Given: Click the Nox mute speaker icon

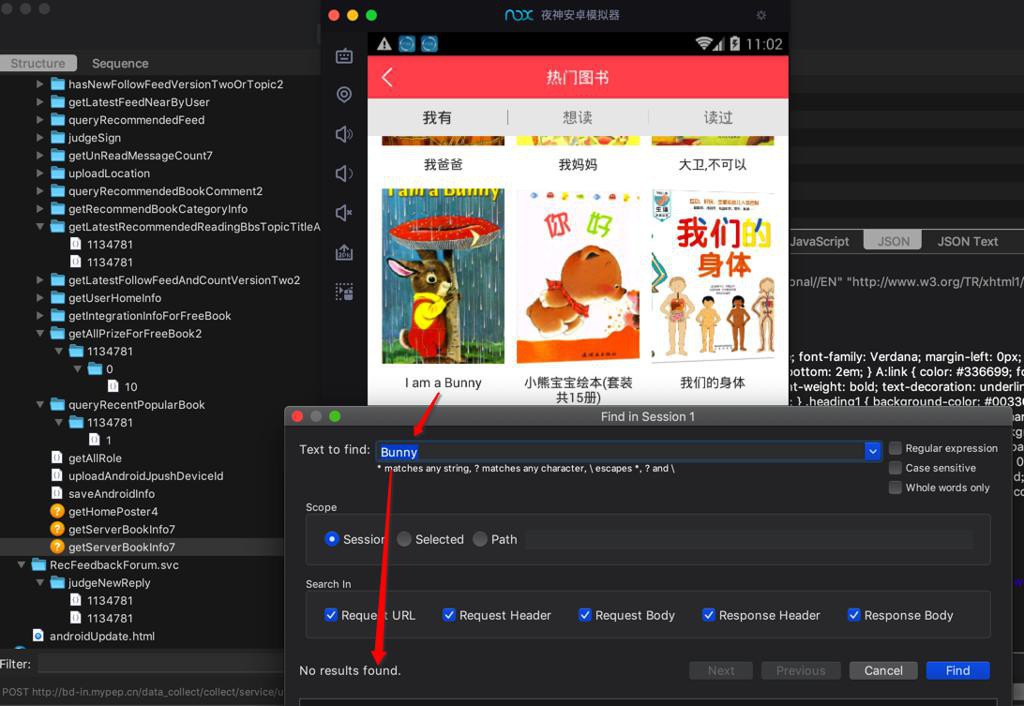Looking at the screenshot, I should tap(344, 212).
